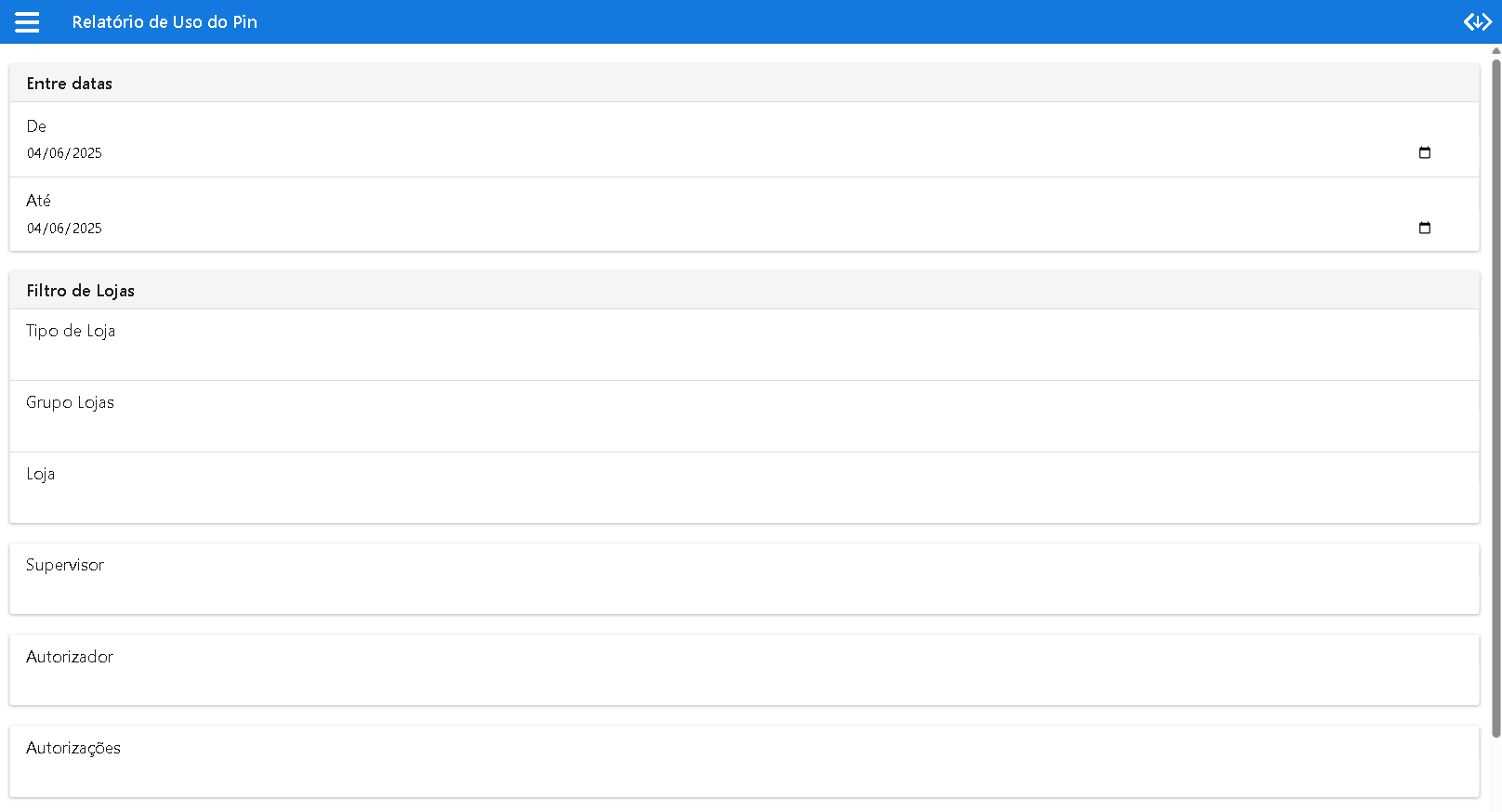Open the Loja filter field

[744, 488]
